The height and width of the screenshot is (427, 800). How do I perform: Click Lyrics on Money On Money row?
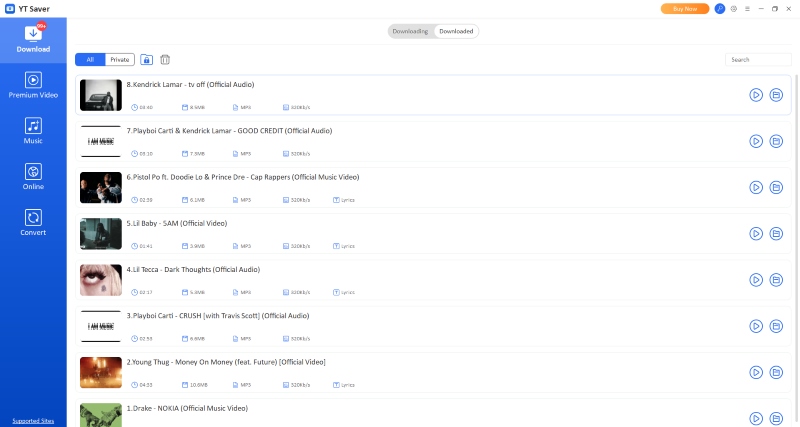tap(344, 385)
